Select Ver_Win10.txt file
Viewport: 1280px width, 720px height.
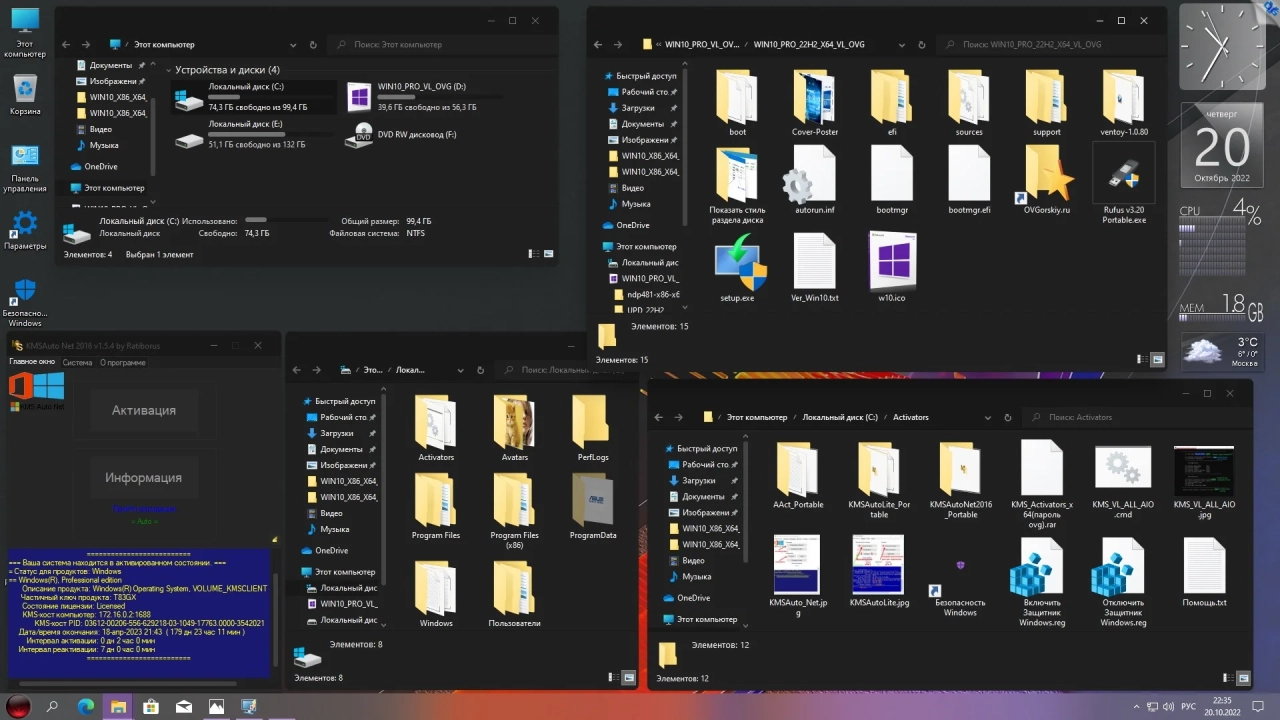(x=815, y=268)
